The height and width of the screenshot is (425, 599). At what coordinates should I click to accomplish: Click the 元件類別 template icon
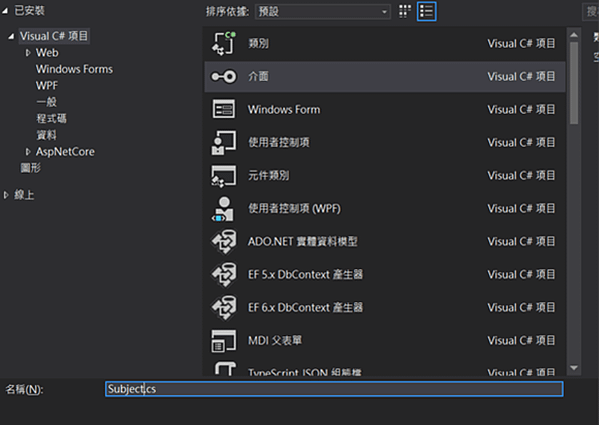pyautogui.click(x=224, y=176)
